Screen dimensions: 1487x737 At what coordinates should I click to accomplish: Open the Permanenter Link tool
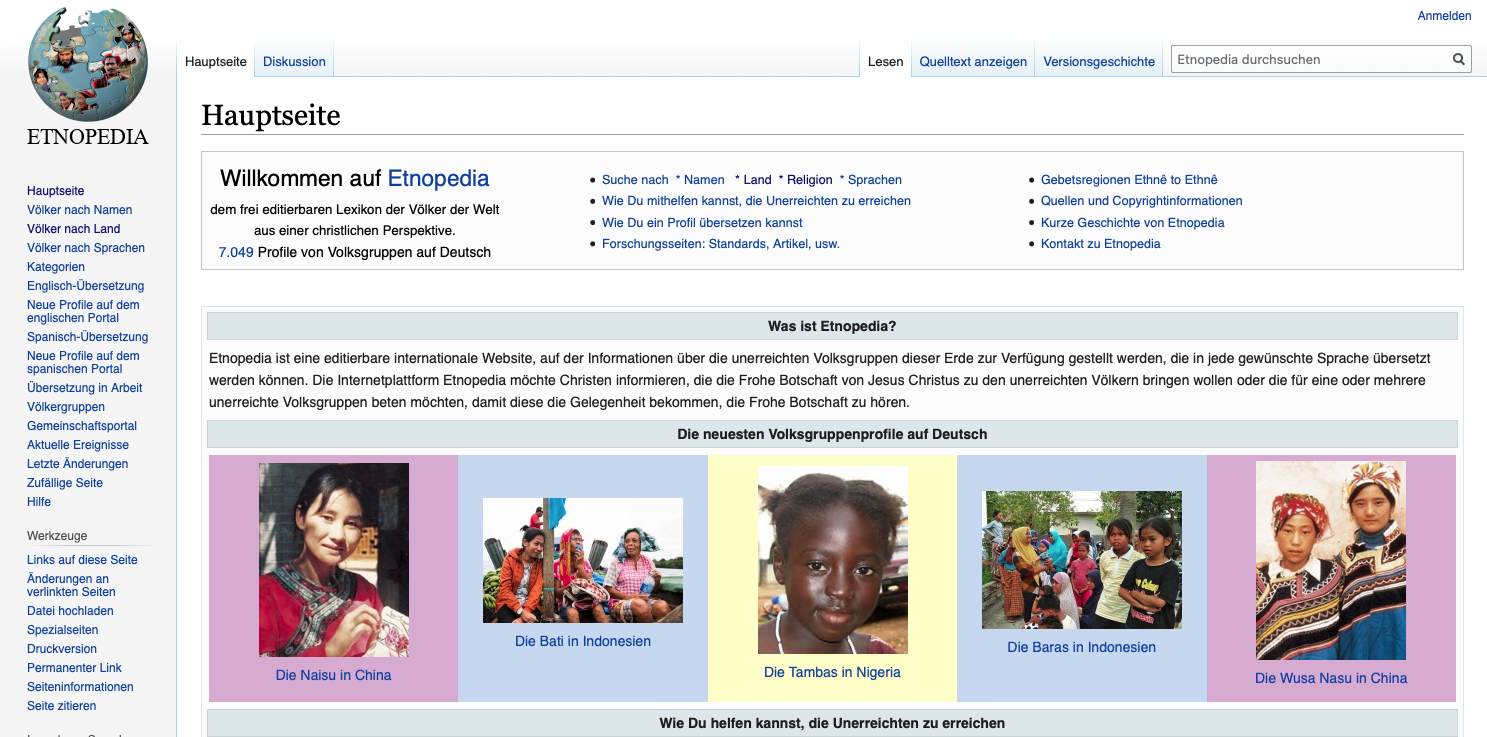[74, 668]
